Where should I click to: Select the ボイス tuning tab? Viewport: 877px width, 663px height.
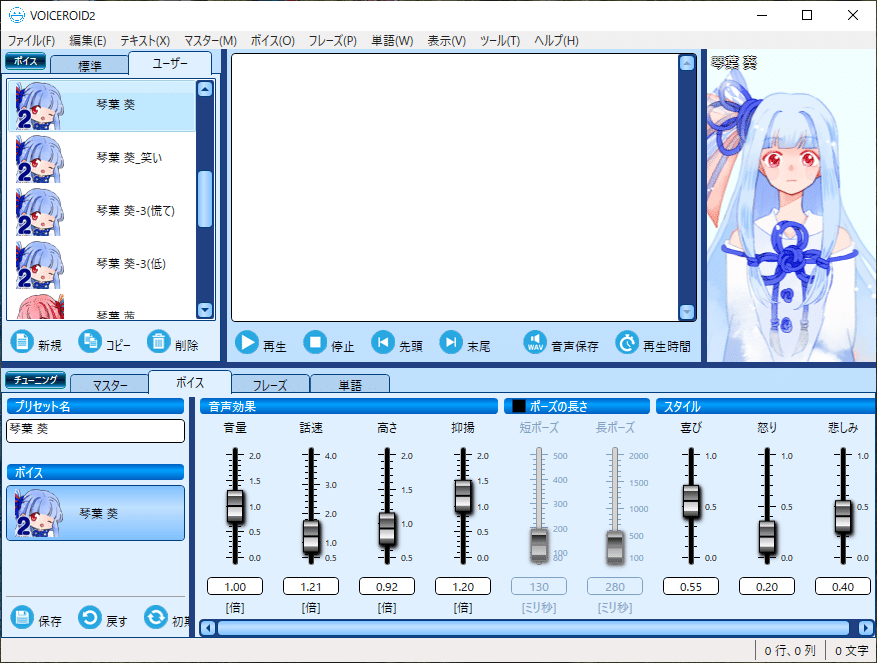point(190,383)
